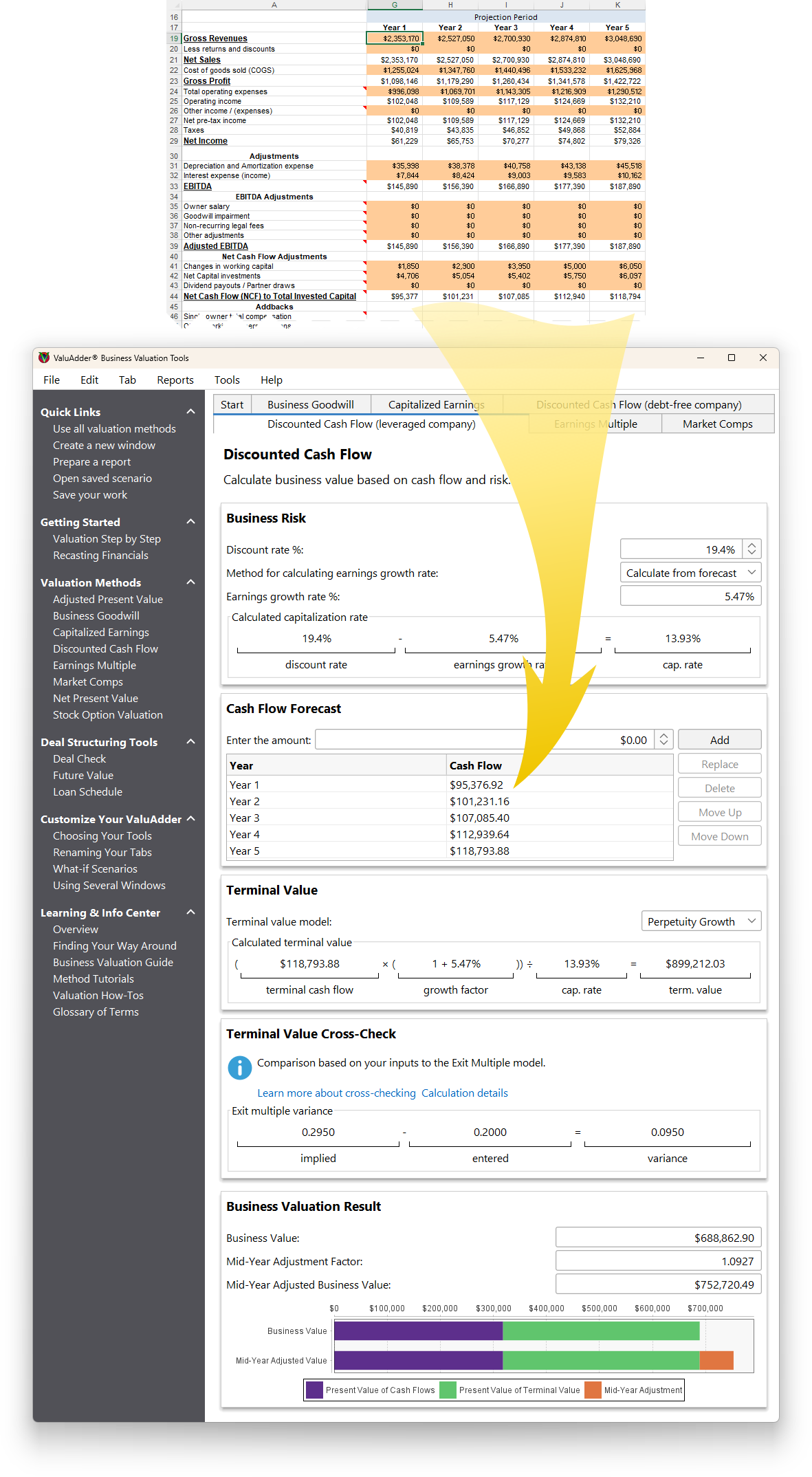
Task: Open Recasting Financials in sidebar
Action: click(100, 555)
